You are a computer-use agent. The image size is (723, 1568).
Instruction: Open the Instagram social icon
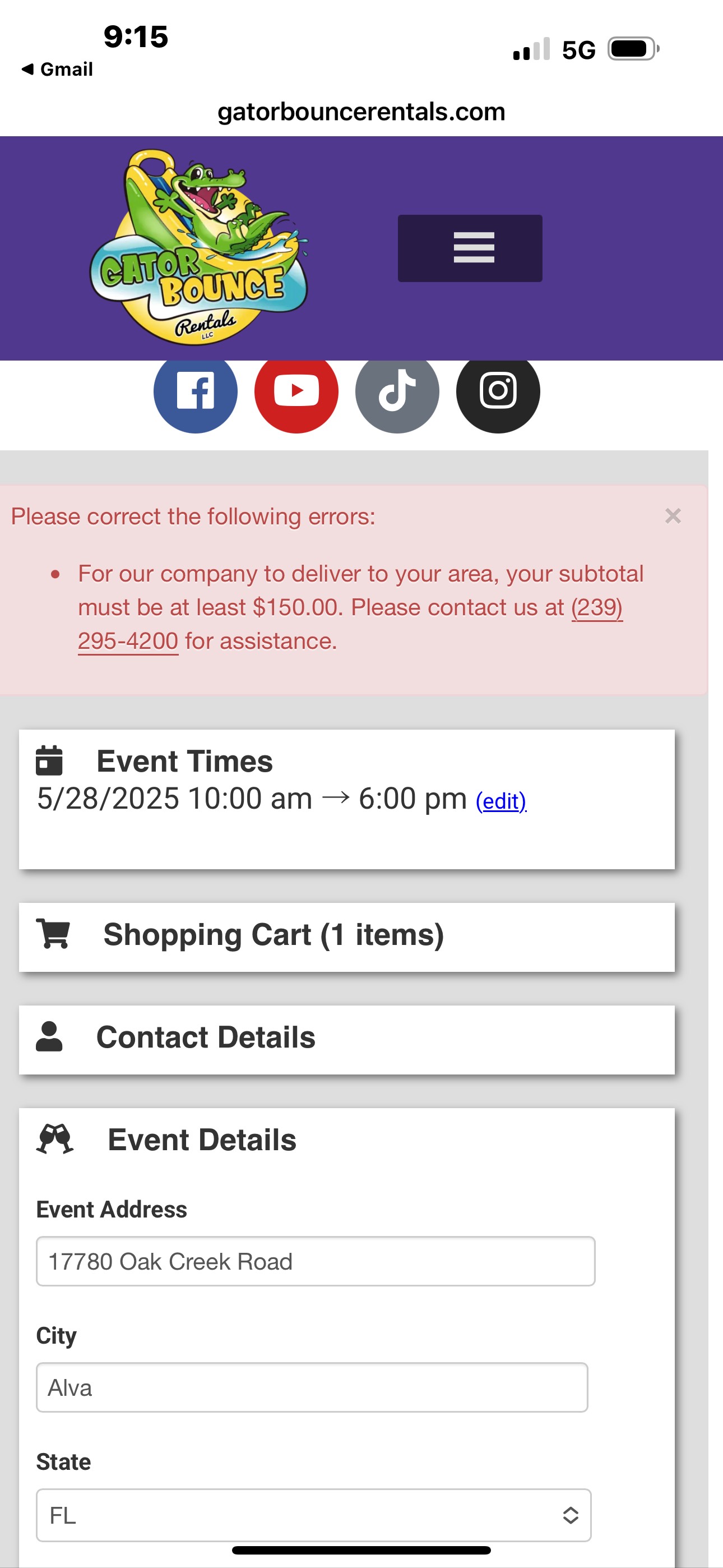pos(498,391)
